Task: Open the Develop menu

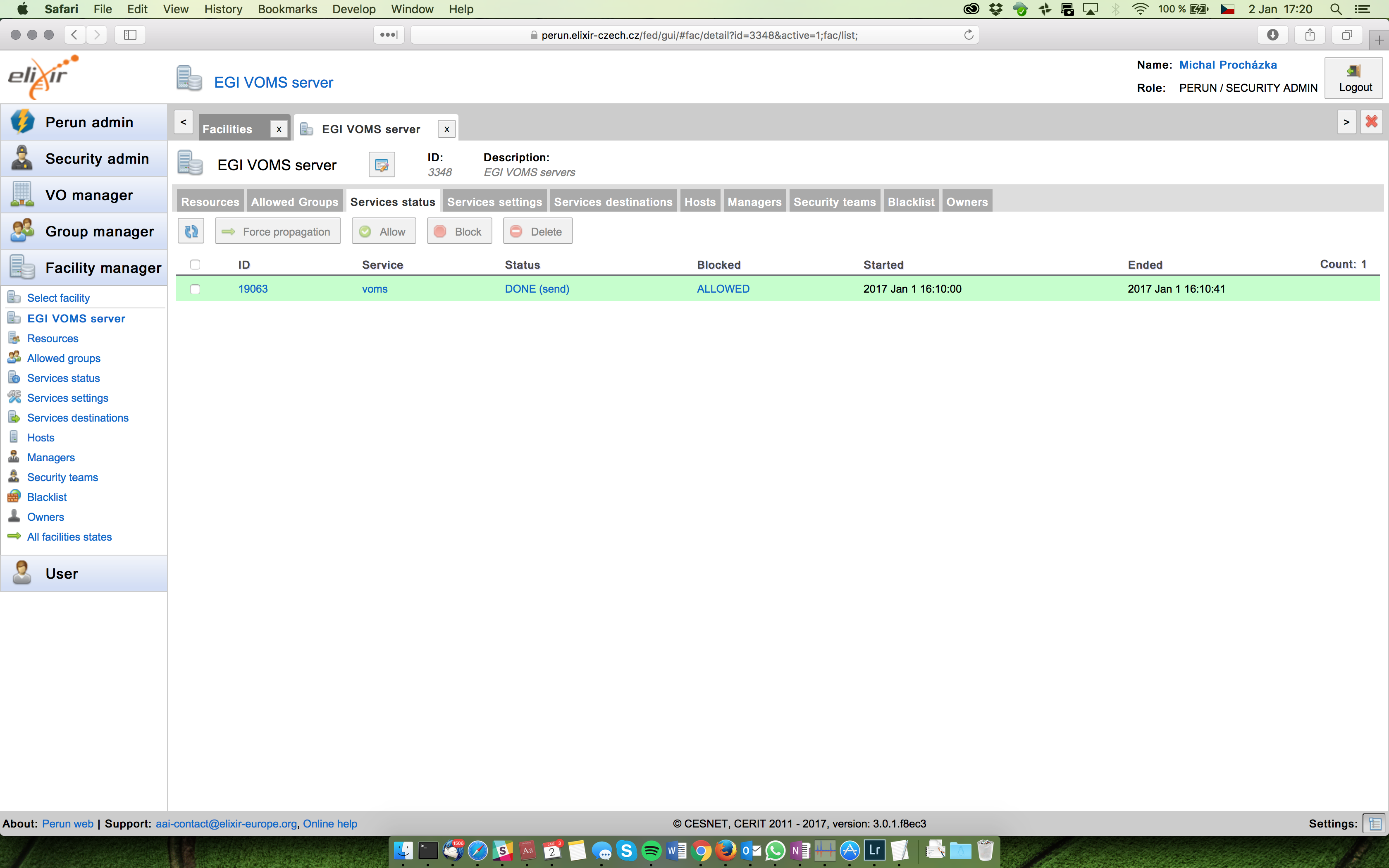Action: pos(353,9)
